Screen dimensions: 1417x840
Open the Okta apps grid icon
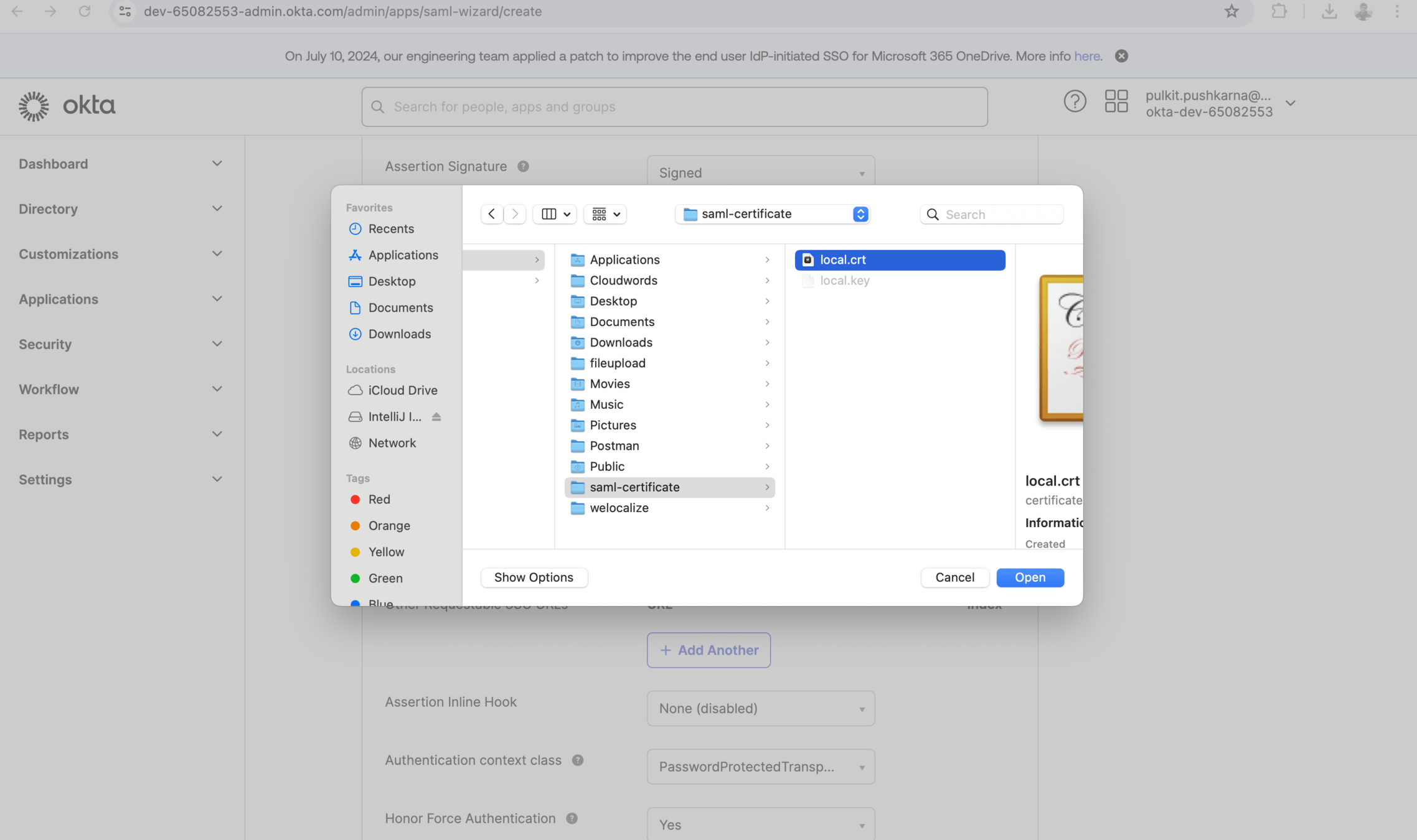pyautogui.click(x=1116, y=101)
